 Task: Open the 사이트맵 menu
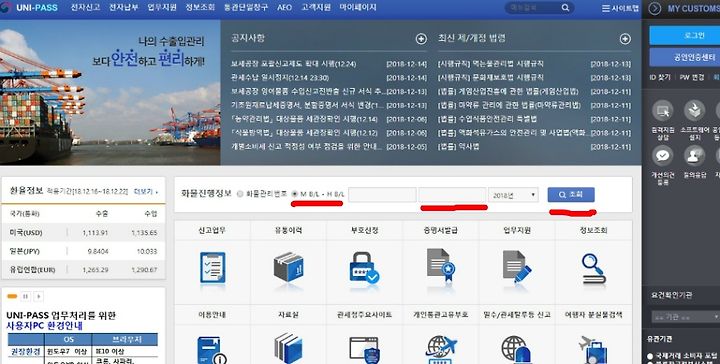(620, 8)
